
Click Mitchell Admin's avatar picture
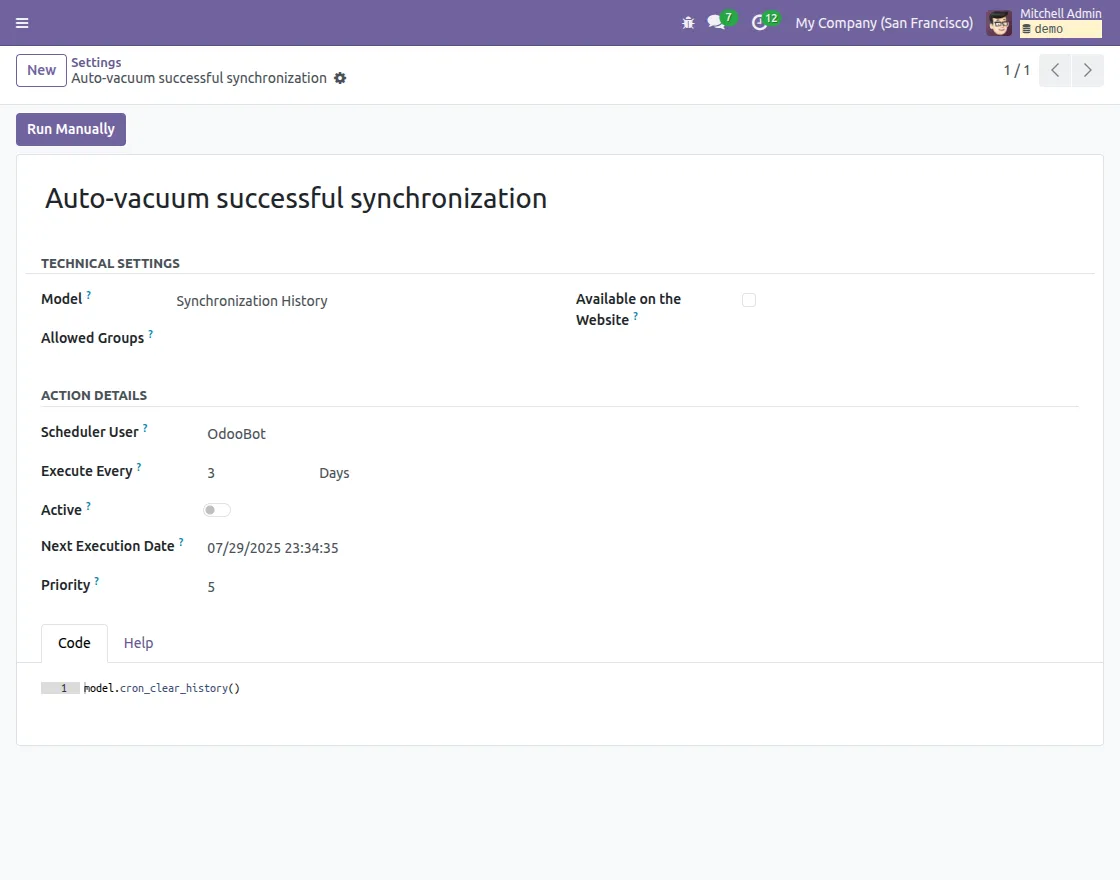998,23
